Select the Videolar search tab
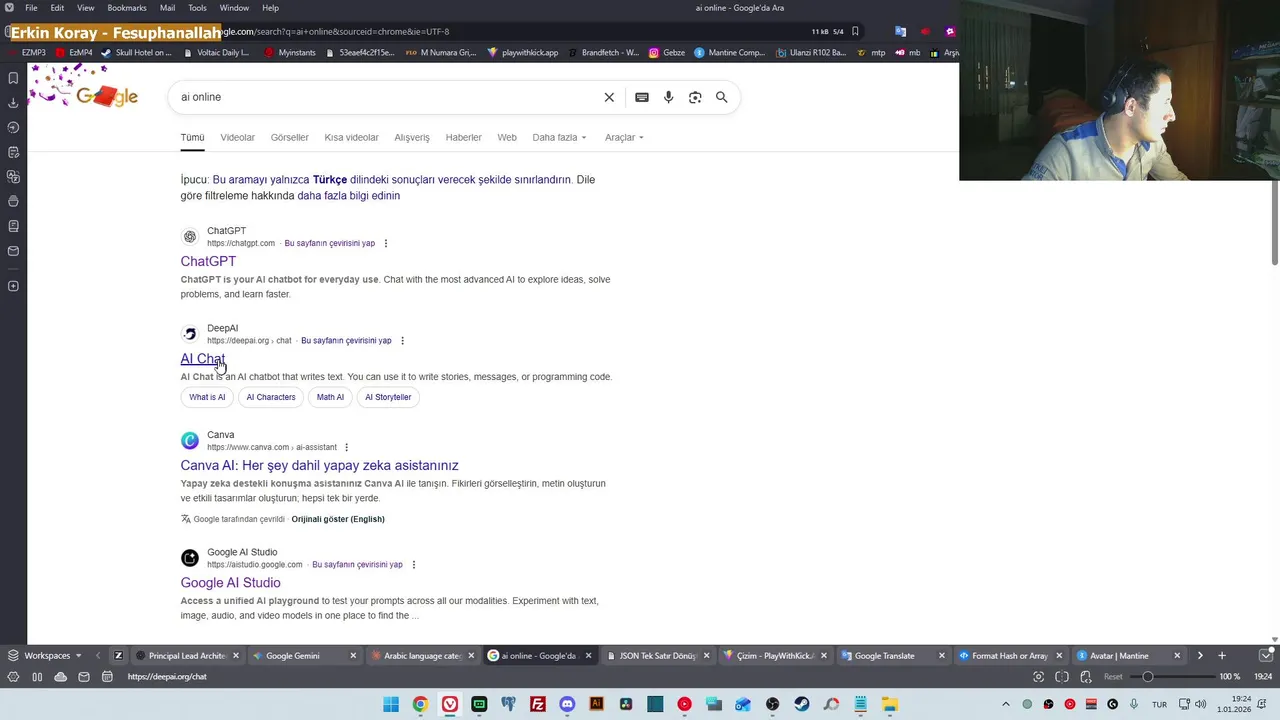The height and width of the screenshot is (720, 1280). [237, 137]
